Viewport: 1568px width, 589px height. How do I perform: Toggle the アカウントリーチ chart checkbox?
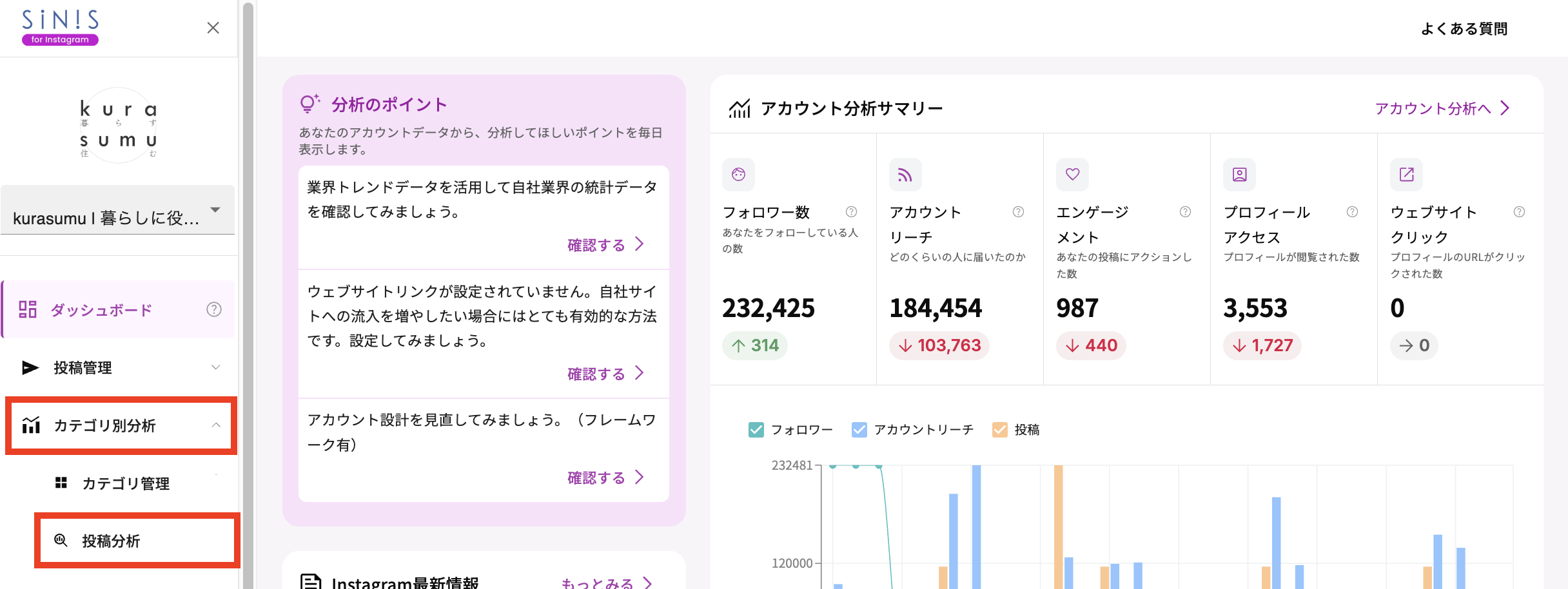[859, 430]
